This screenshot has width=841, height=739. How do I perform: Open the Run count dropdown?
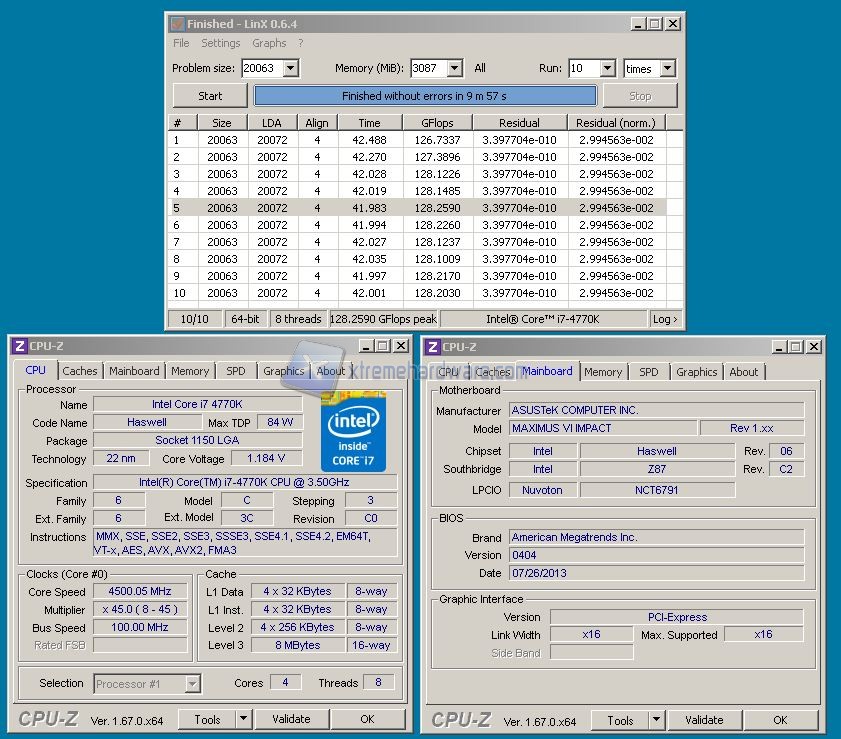(x=607, y=68)
